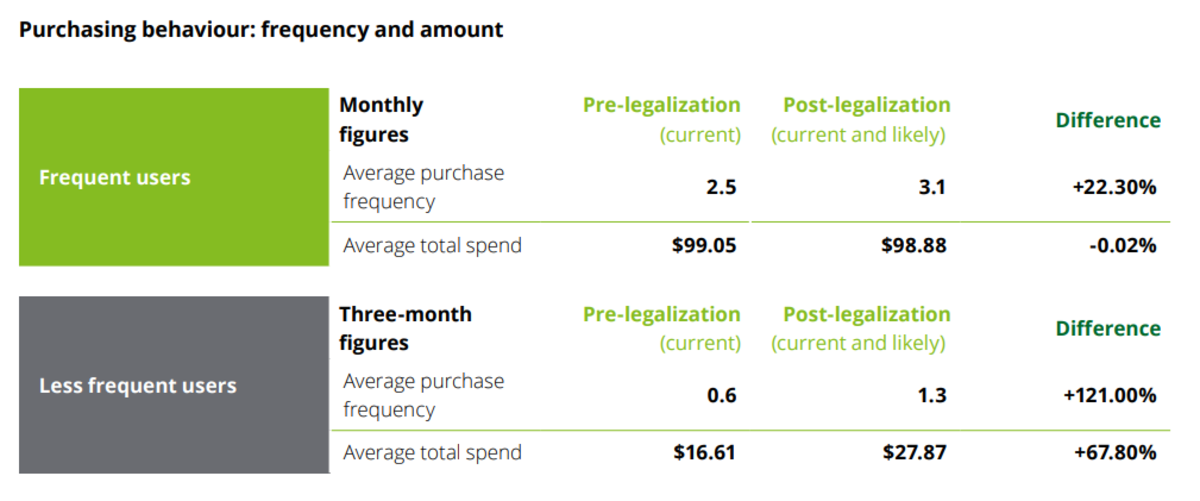Select the green 'Frequent users' block
This screenshot has width=1200, height=501.
(173, 178)
